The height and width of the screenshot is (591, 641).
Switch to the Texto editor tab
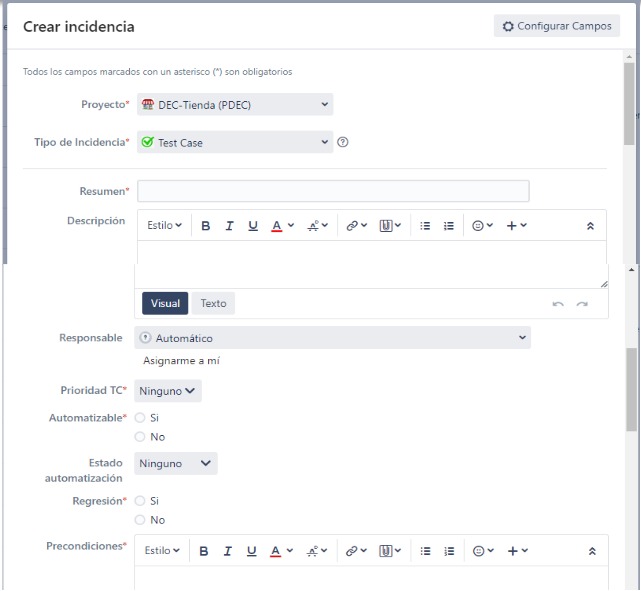point(213,303)
